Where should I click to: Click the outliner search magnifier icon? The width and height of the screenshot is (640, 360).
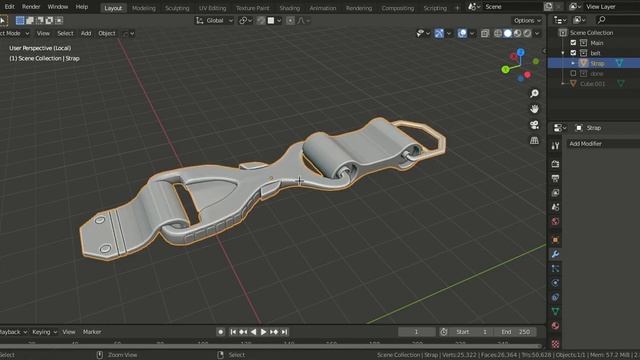pyautogui.click(x=601, y=20)
